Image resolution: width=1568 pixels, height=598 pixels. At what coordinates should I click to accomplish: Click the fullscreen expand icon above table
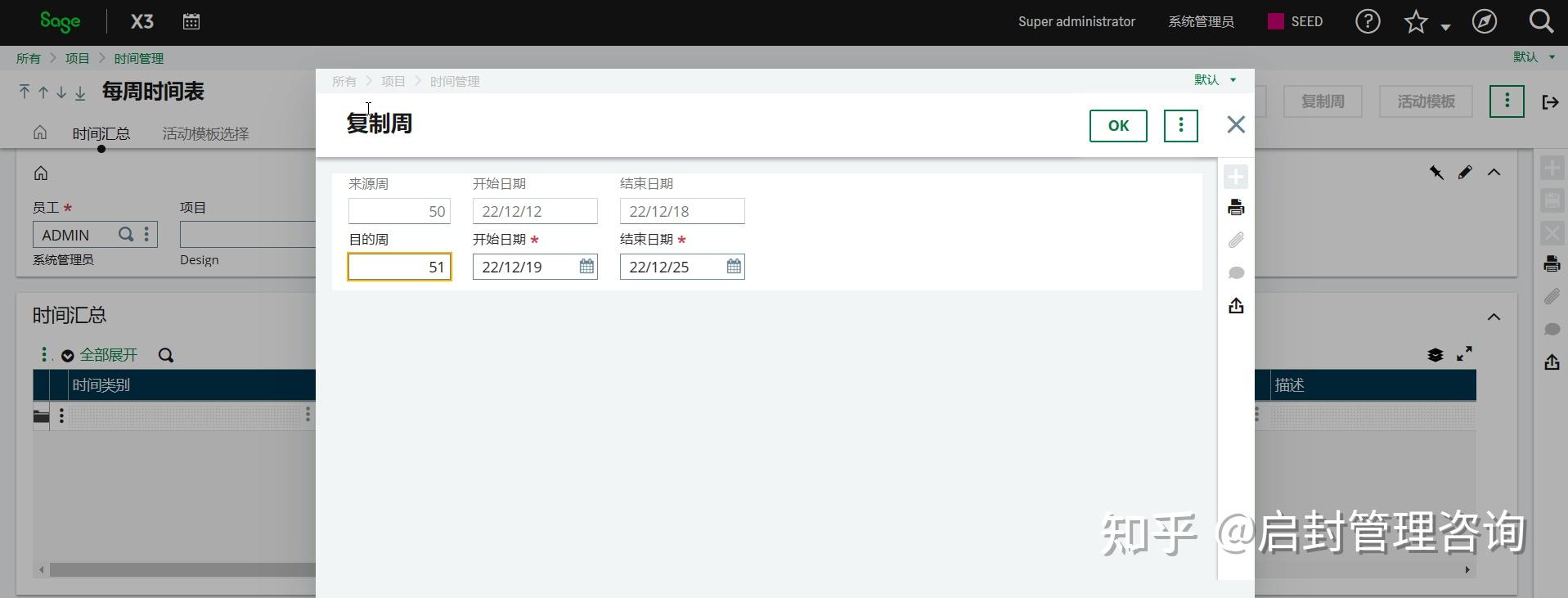coord(1464,353)
